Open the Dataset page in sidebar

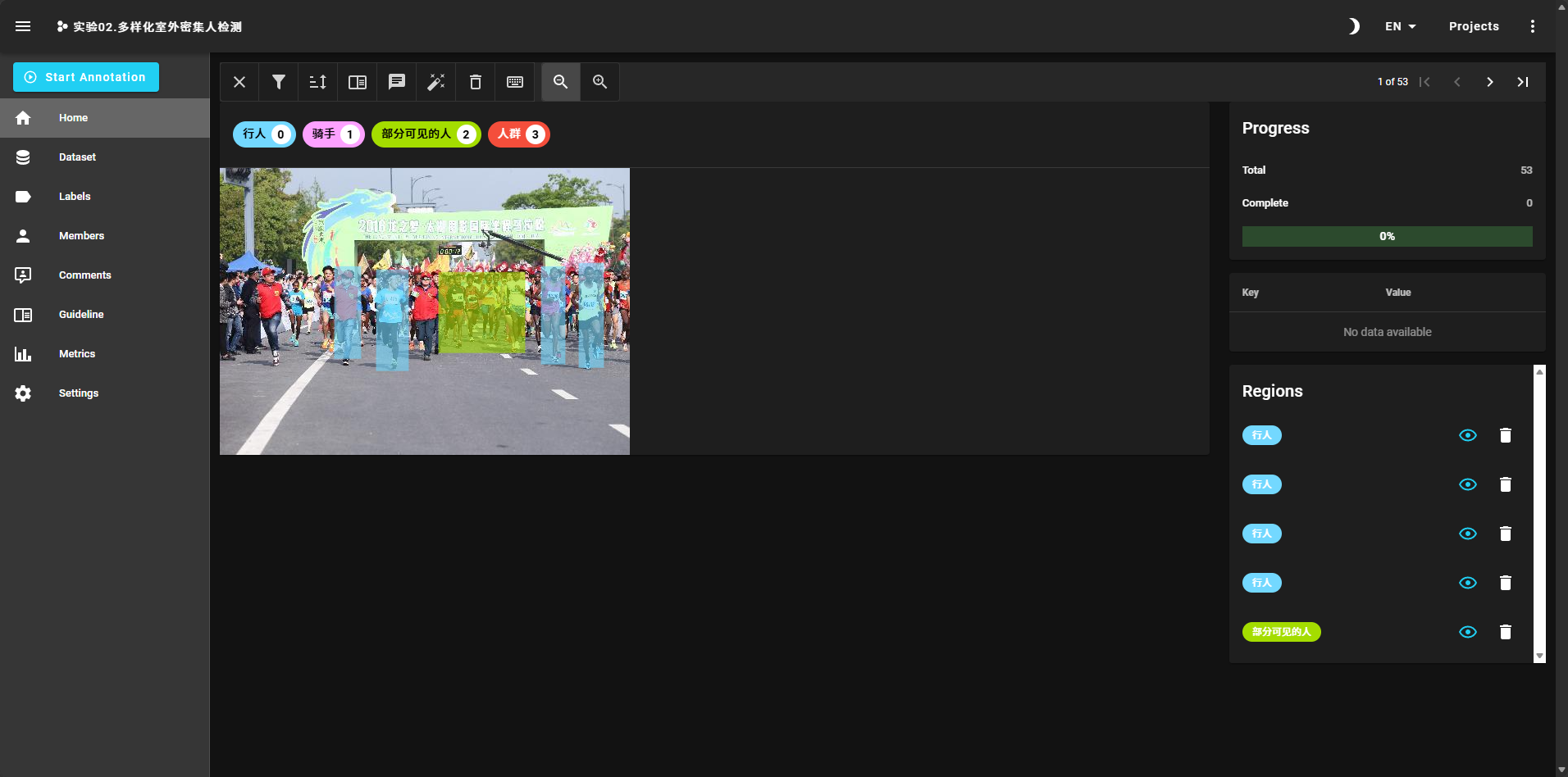[77, 157]
